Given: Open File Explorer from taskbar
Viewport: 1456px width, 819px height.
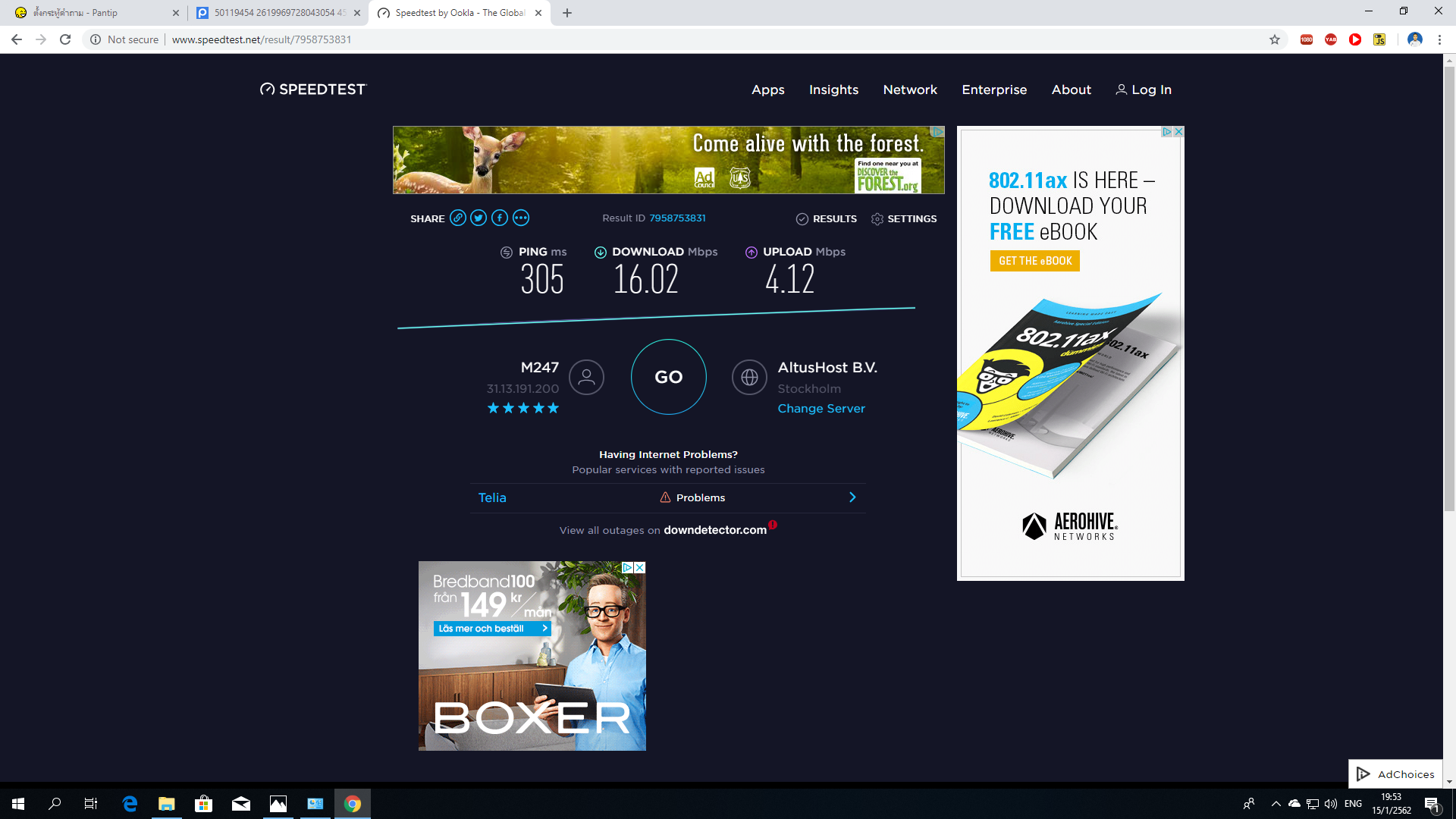Looking at the screenshot, I should click(167, 804).
